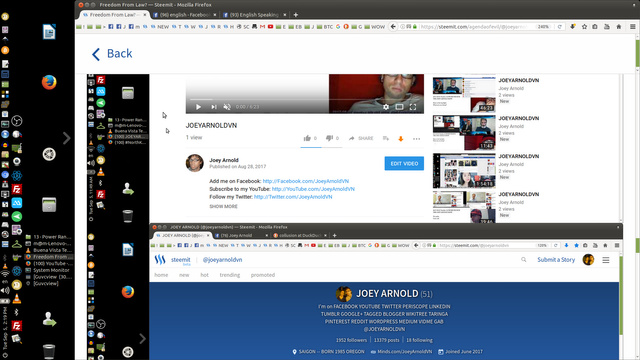Show site information for steemit.com
The image size is (640, 360).
(402, 27)
